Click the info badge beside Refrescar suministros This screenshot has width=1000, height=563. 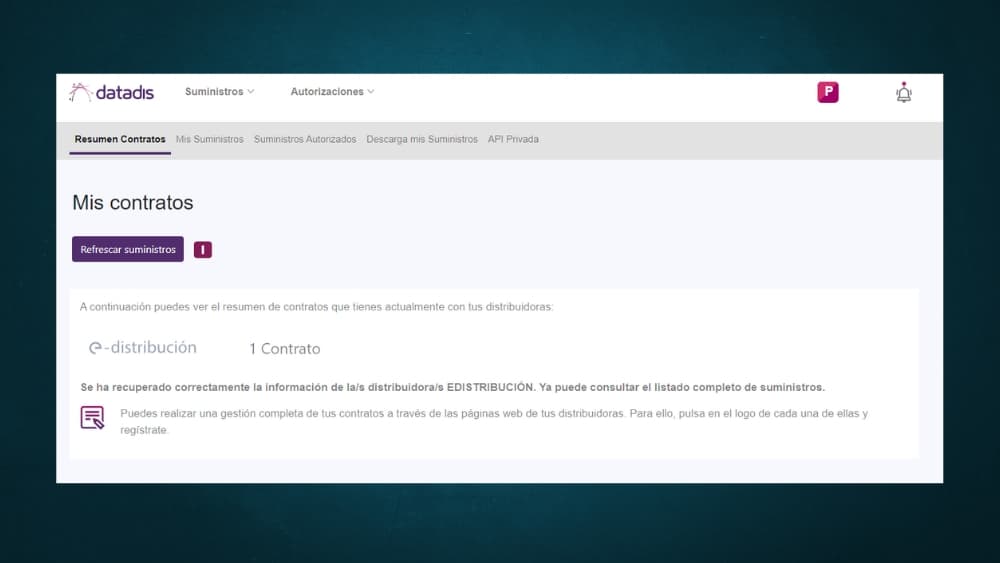[203, 250]
